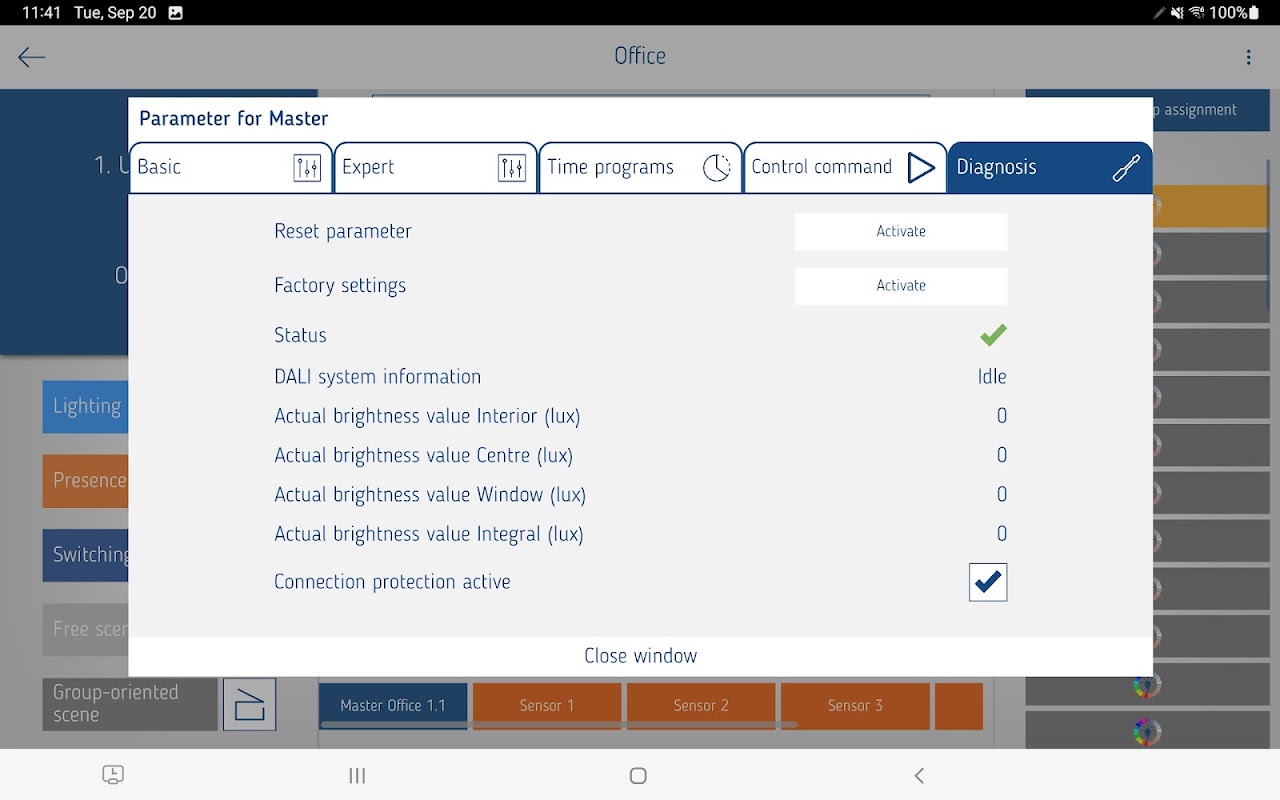This screenshot has width=1280, height=800.
Task: Tap the back arrow icon
Action: pos(32,57)
